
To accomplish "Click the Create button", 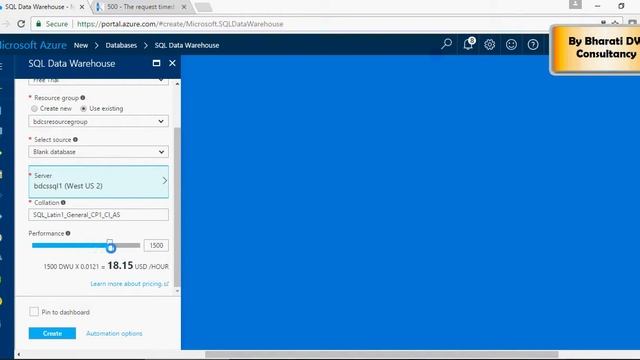I will tap(52, 333).
